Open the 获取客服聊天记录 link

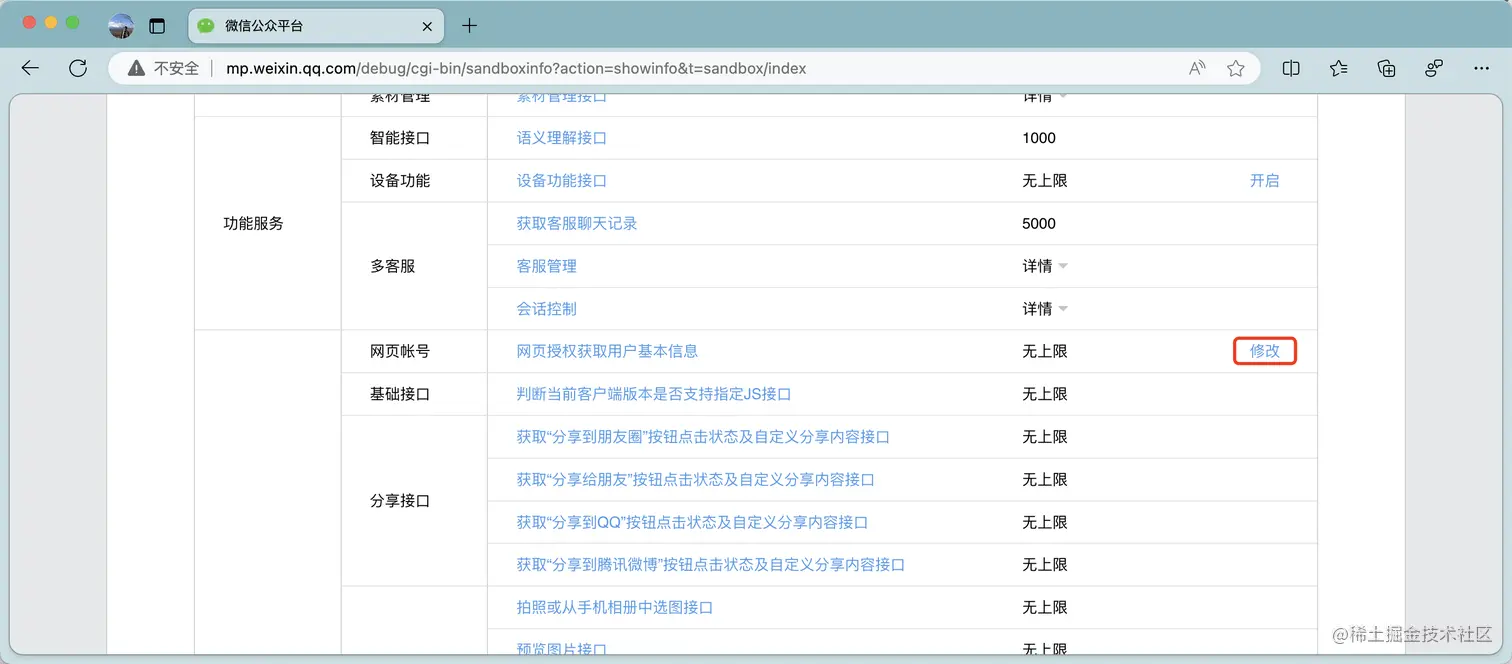[x=579, y=223]
